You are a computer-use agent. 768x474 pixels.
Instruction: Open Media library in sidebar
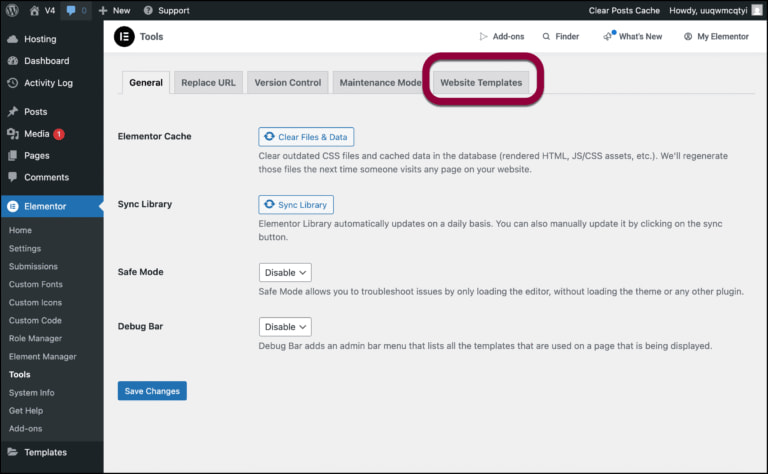click(x=36, y=134)
